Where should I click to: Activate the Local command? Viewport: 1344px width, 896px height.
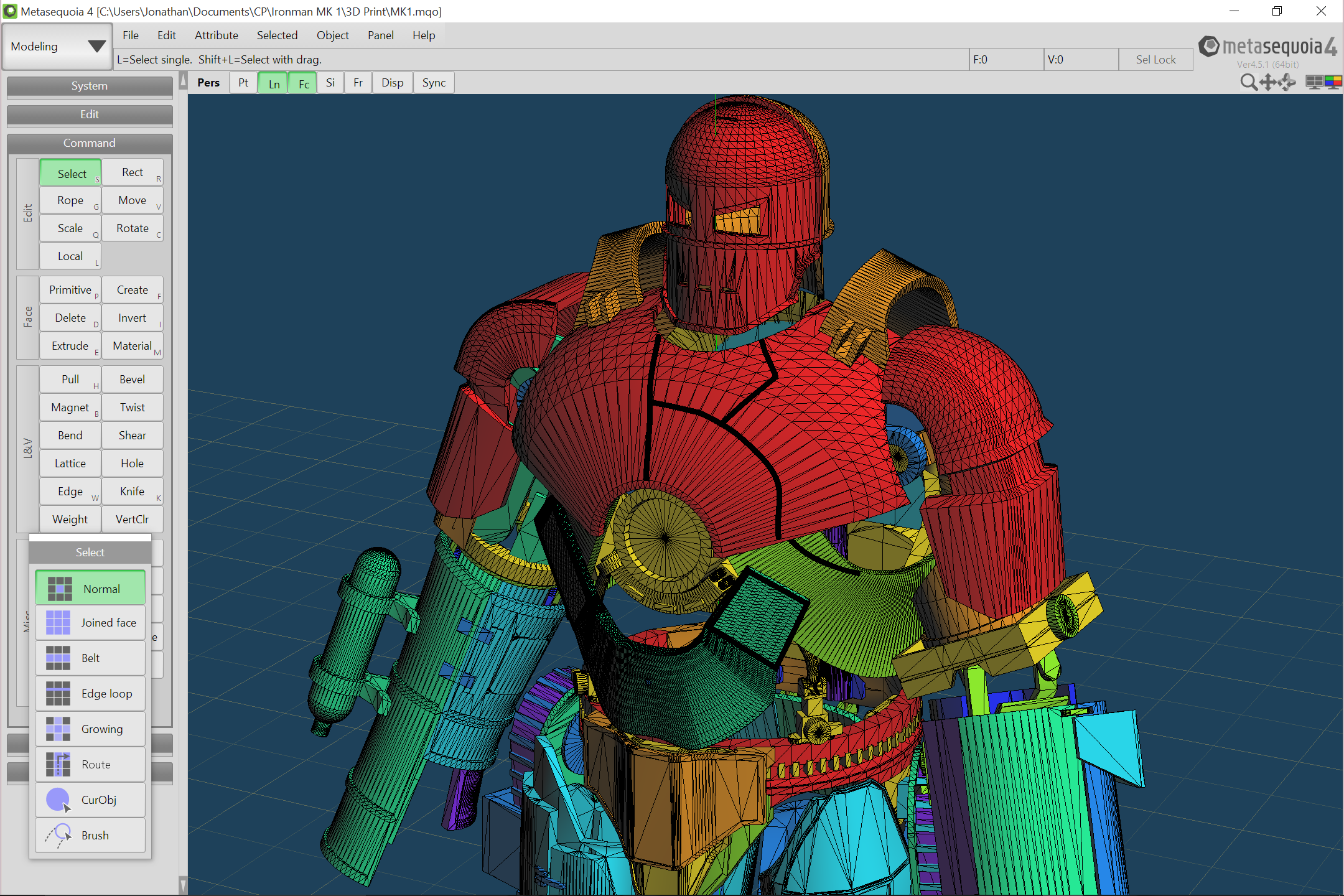click(x=70, y=256)
